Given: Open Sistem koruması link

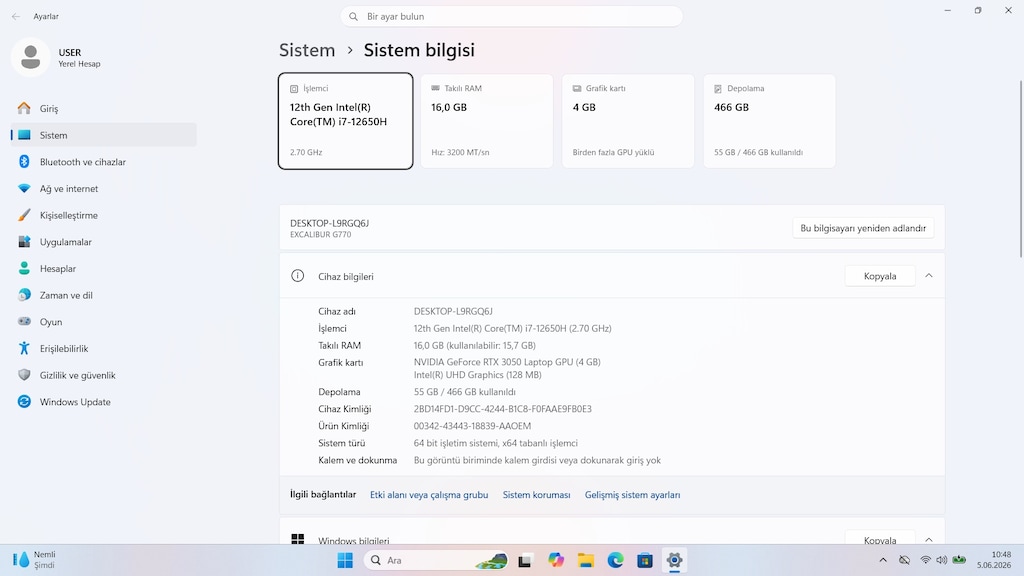Looking at the screenshot, I should (536, 495).
